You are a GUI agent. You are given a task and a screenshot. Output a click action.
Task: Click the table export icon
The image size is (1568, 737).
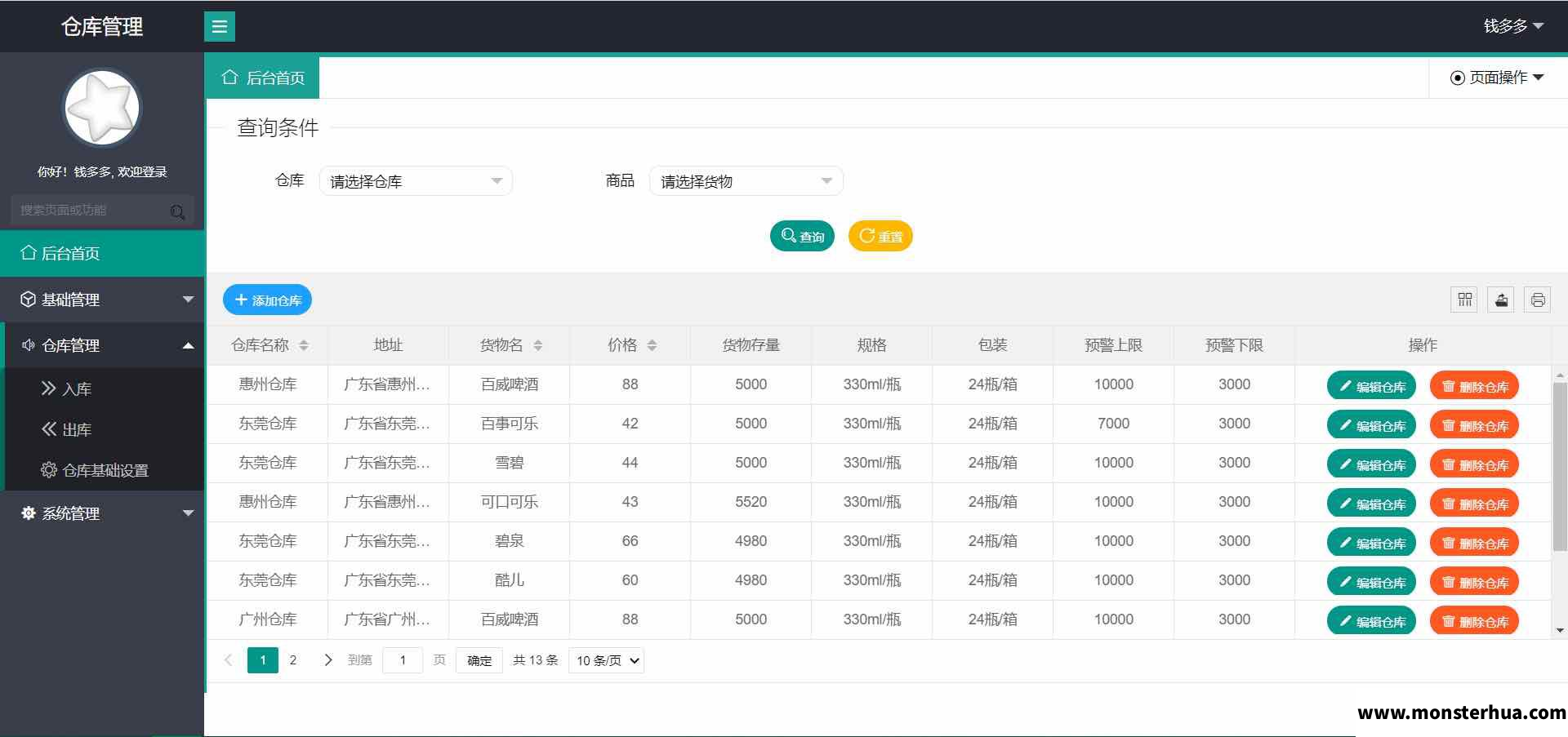[x=1501, y=300]
